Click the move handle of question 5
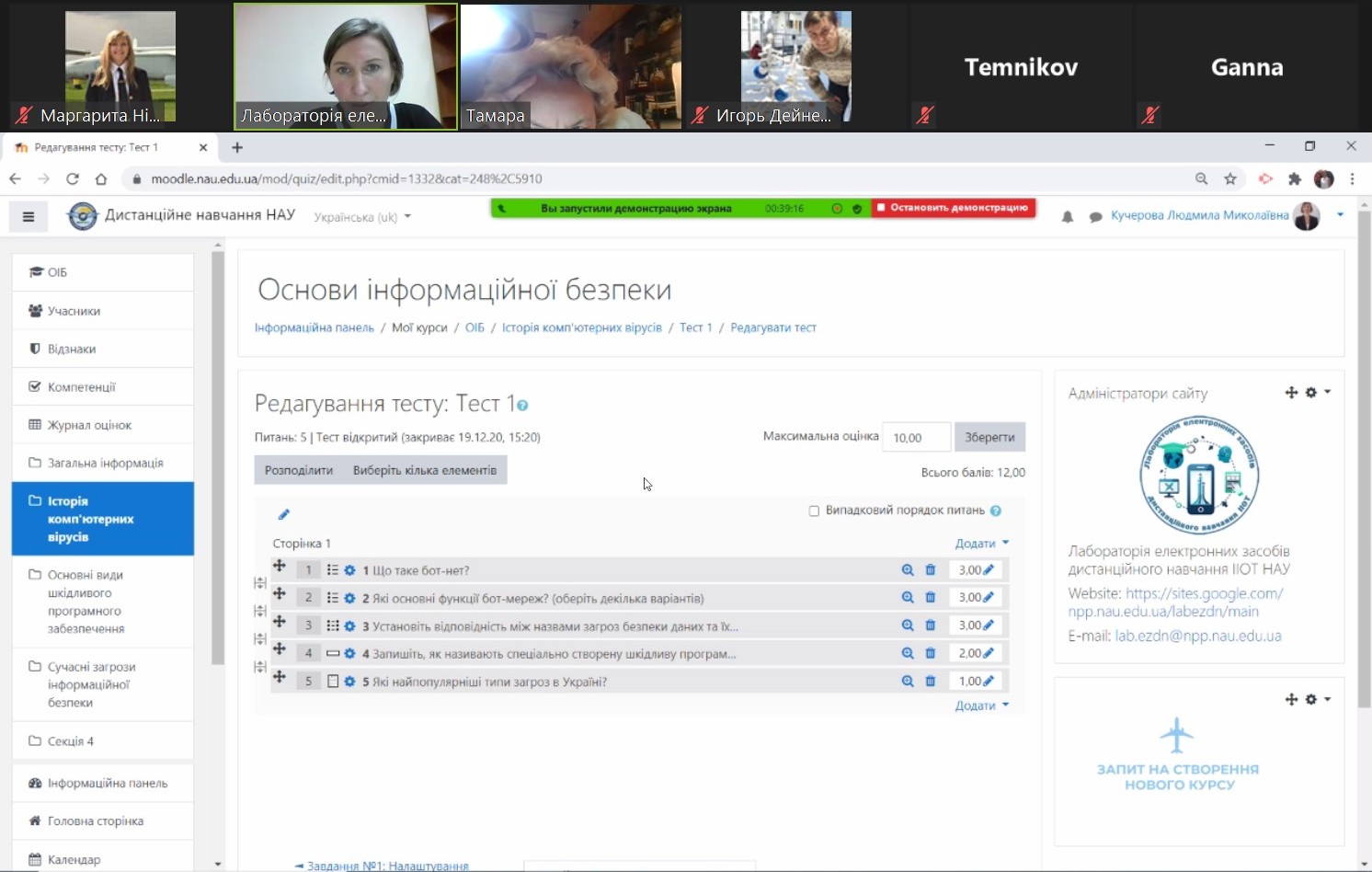This screenshot has height=872, width=1372. [280, 678]
